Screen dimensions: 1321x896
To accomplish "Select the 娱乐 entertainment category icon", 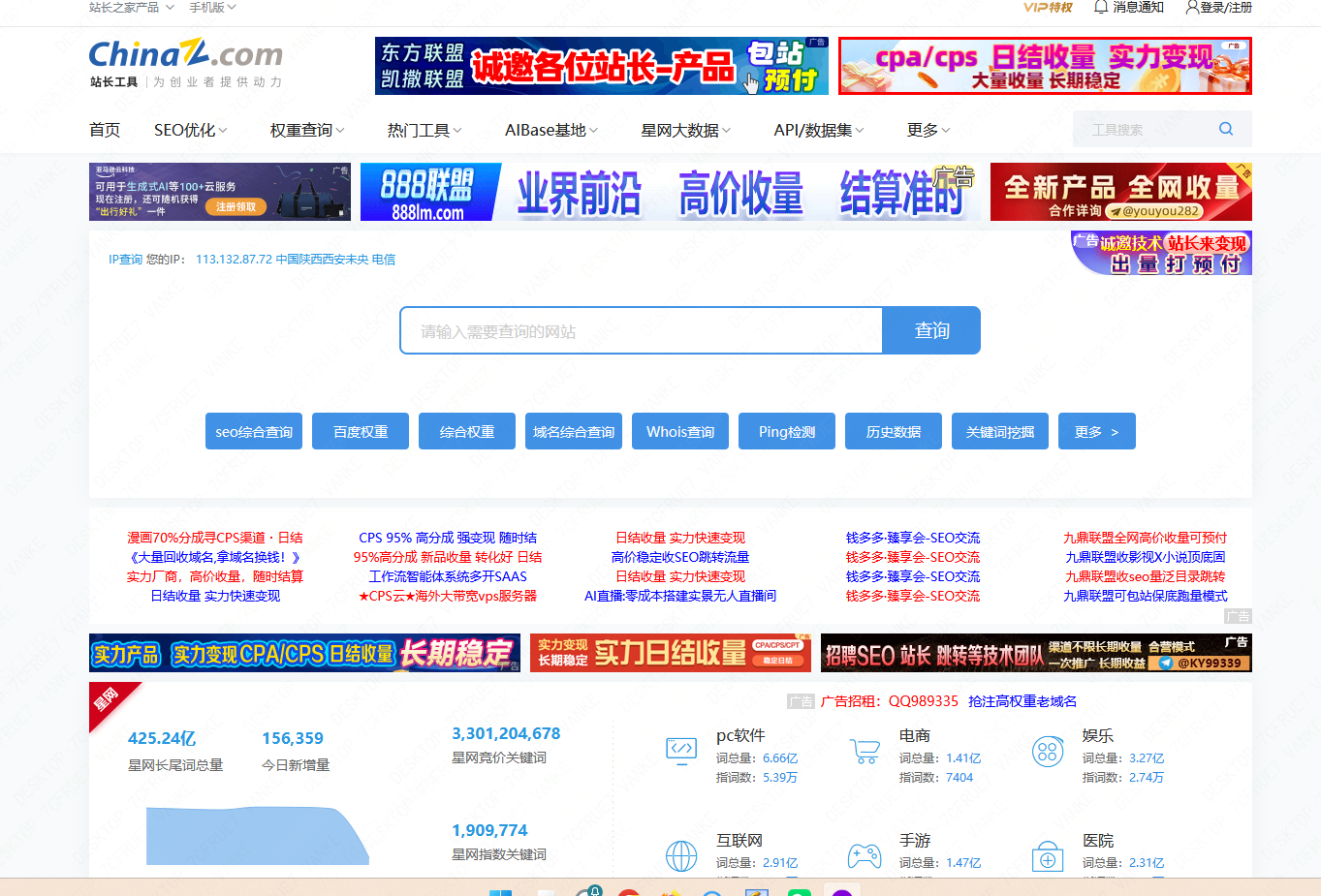I will point(1048,752).
